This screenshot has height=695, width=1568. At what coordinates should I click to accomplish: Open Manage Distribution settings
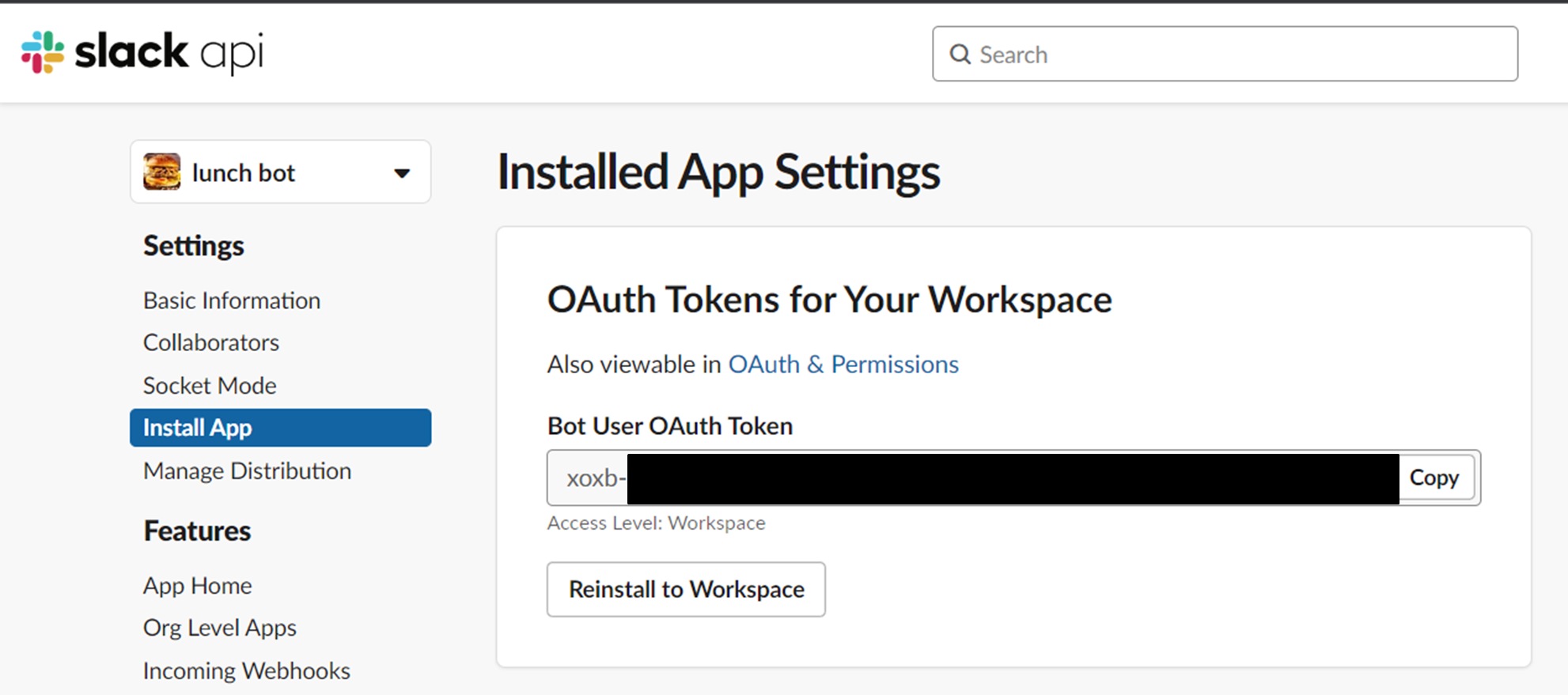click(x=247, y=470)
